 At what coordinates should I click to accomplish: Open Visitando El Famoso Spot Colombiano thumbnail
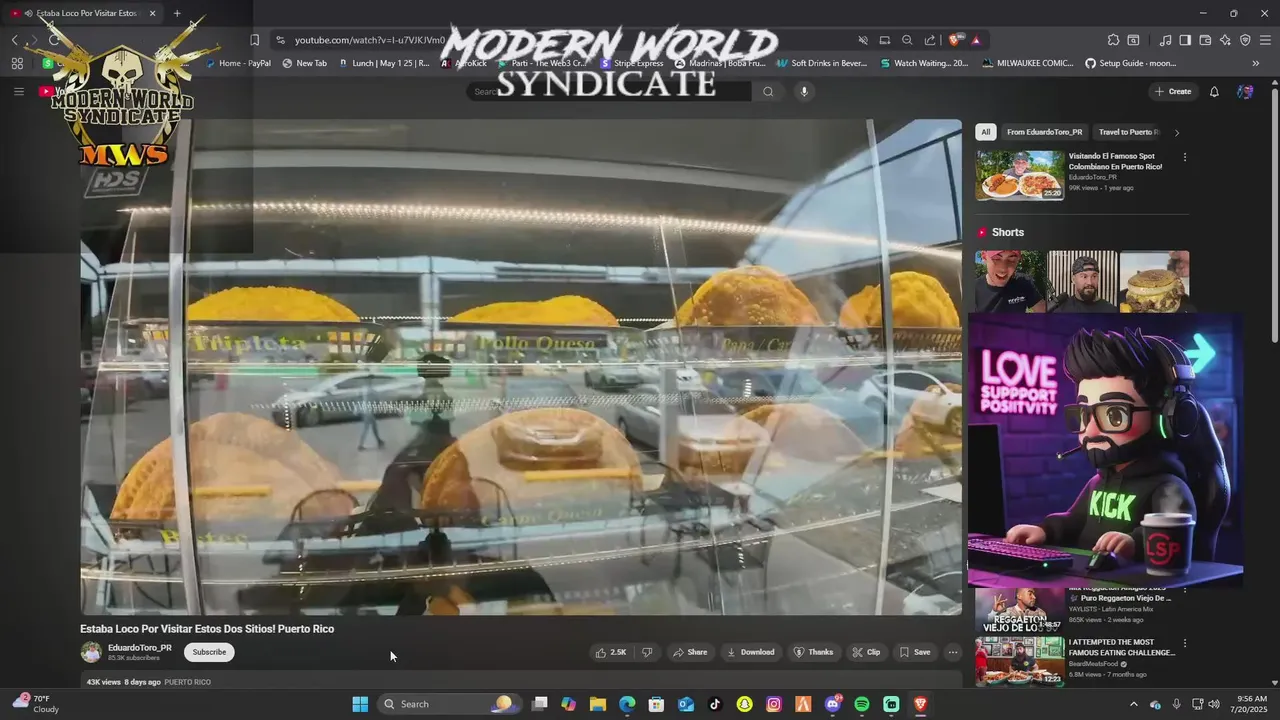(1020, 175)
